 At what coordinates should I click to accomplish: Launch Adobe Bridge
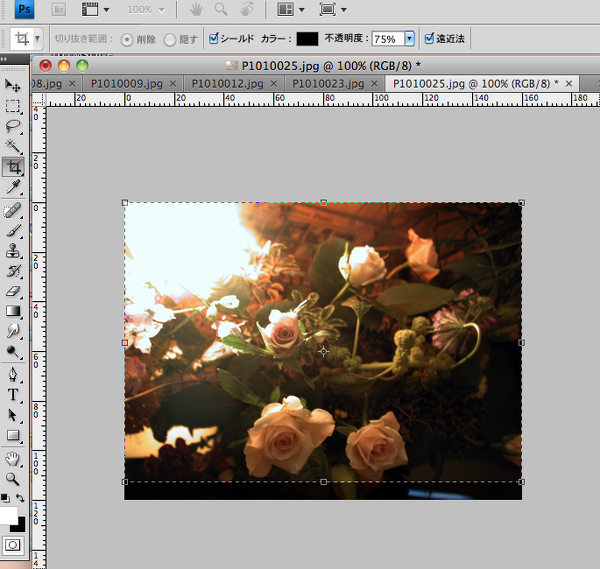point(59,10)
